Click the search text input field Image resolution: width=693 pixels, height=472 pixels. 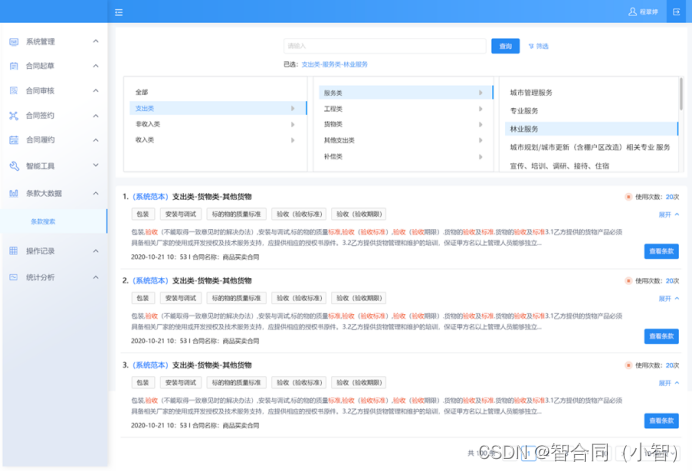(385, 46)
